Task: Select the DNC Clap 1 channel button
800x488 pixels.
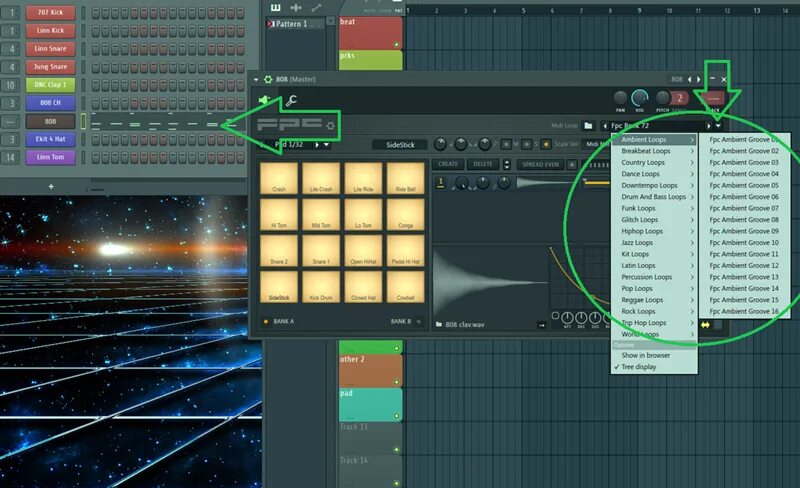Action: click(50, 85)
